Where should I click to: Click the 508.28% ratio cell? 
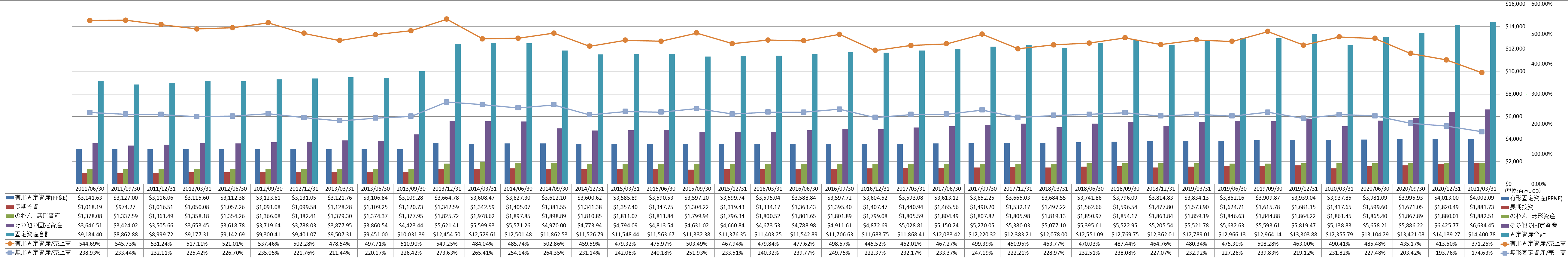1267,244
